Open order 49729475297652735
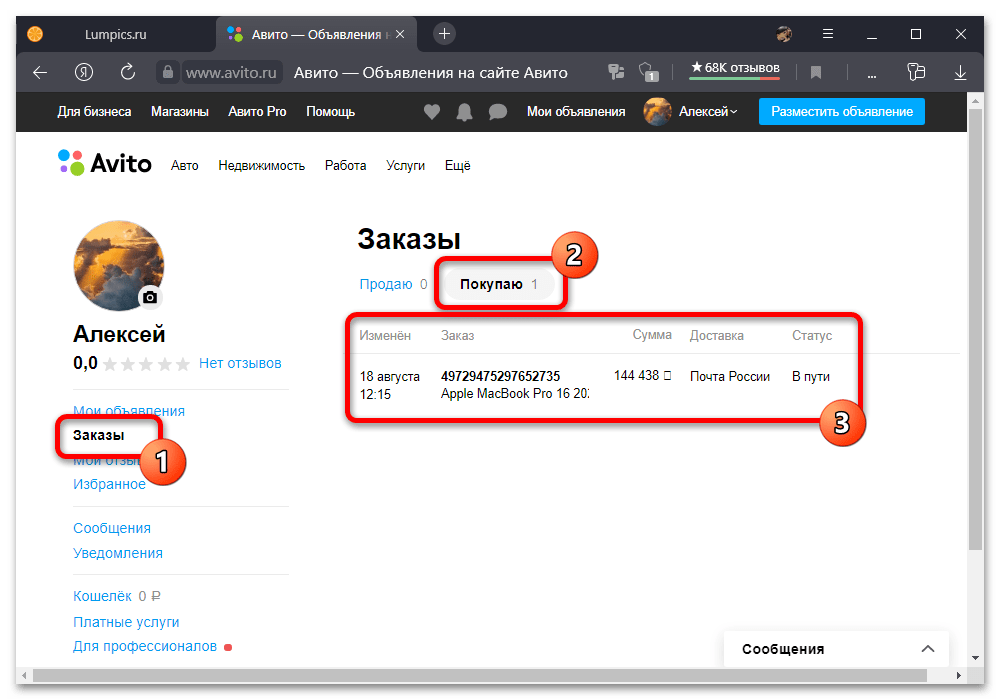The image size is (1000, 700). 500,376
